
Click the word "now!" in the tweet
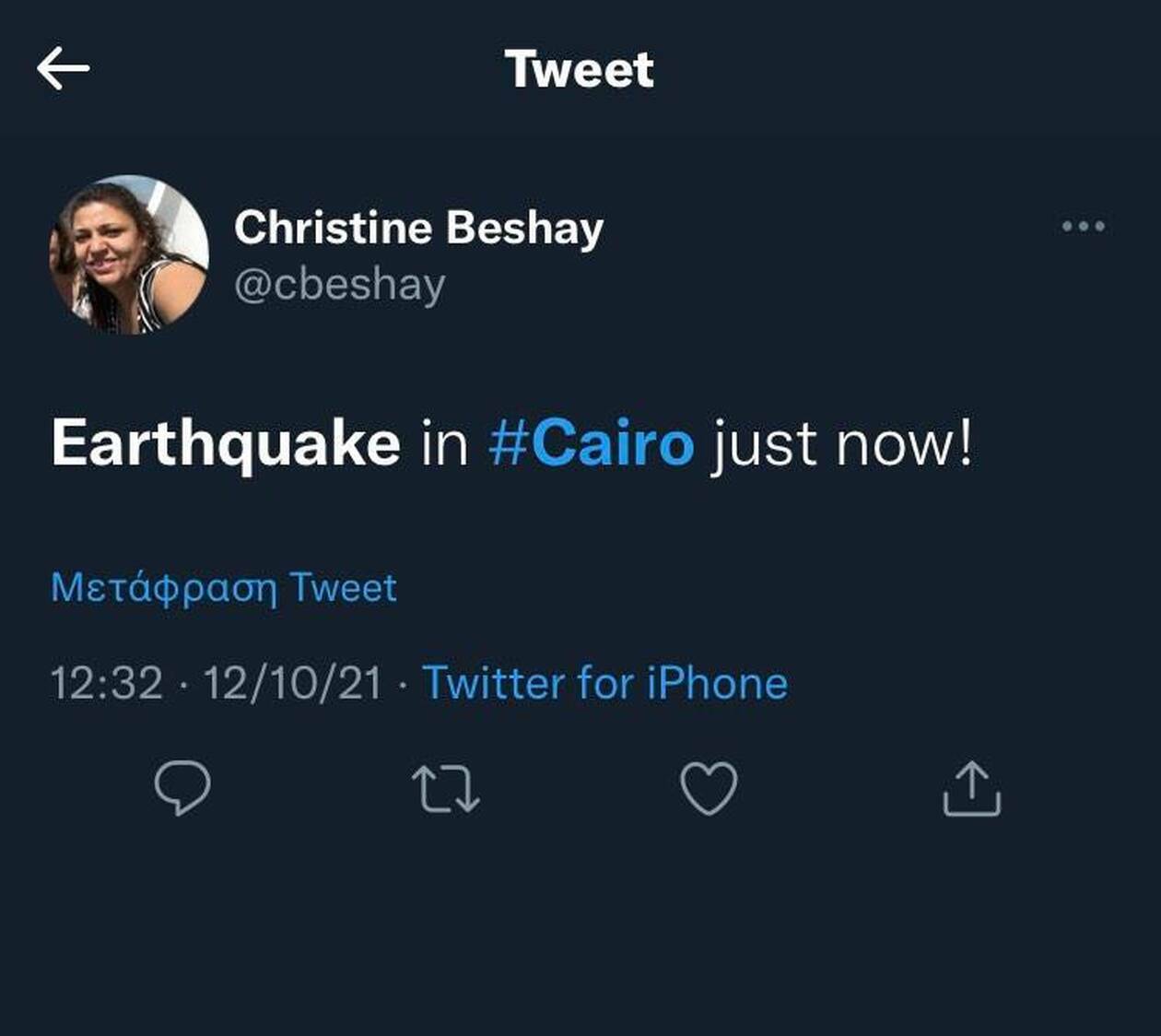pyautogui.click(x=903, y=443)
